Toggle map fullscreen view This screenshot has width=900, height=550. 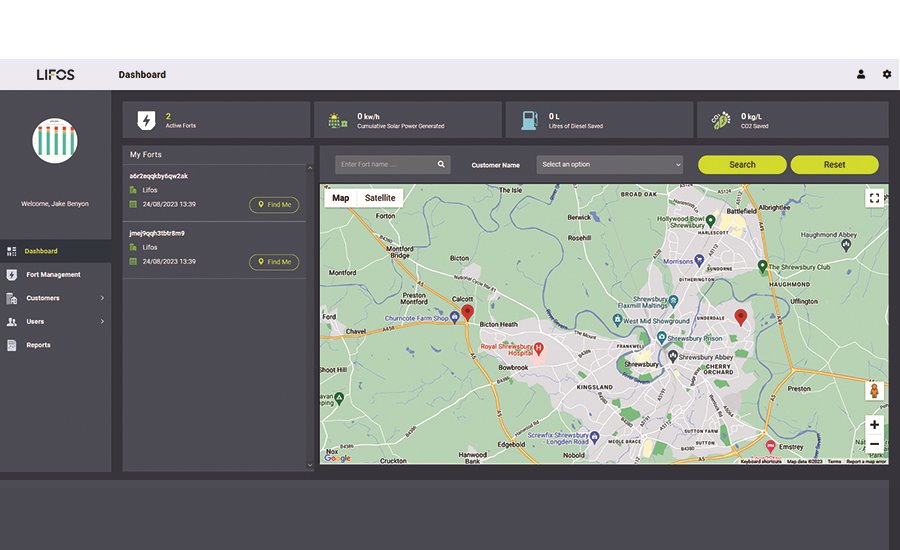click(x=874, y=198)
